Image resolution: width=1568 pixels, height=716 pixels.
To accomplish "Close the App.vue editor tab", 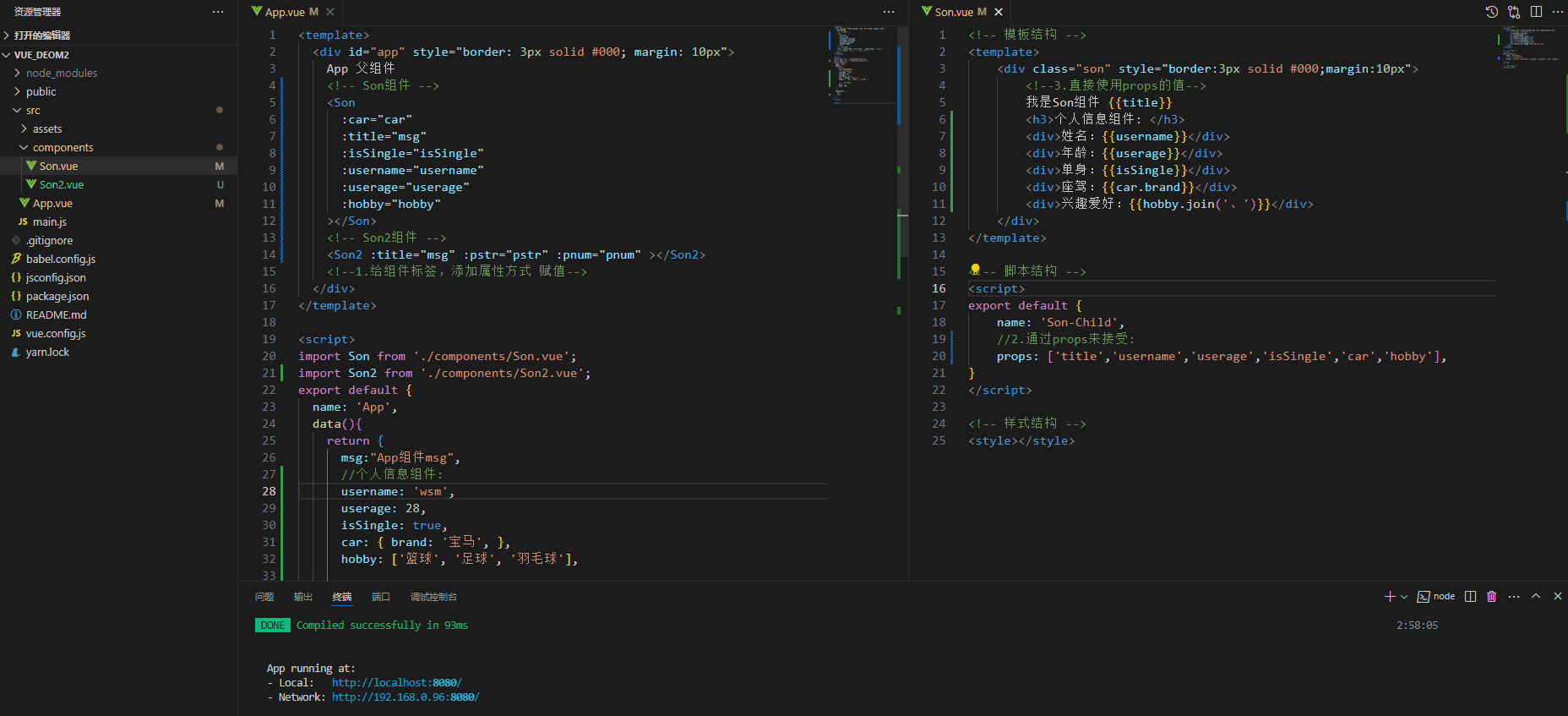I will 330,12.
